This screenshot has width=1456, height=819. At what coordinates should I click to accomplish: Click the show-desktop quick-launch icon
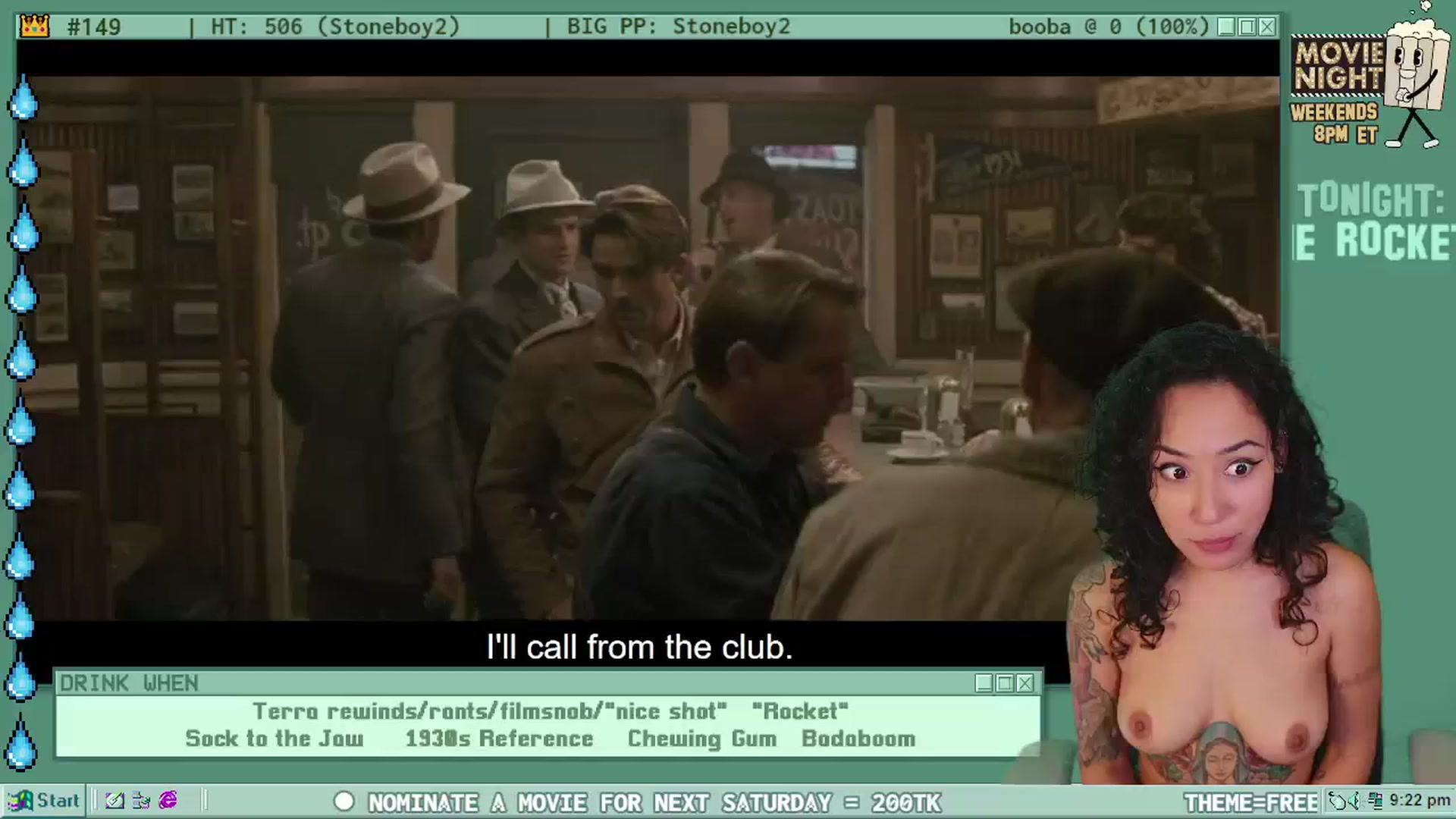(141, 801)
